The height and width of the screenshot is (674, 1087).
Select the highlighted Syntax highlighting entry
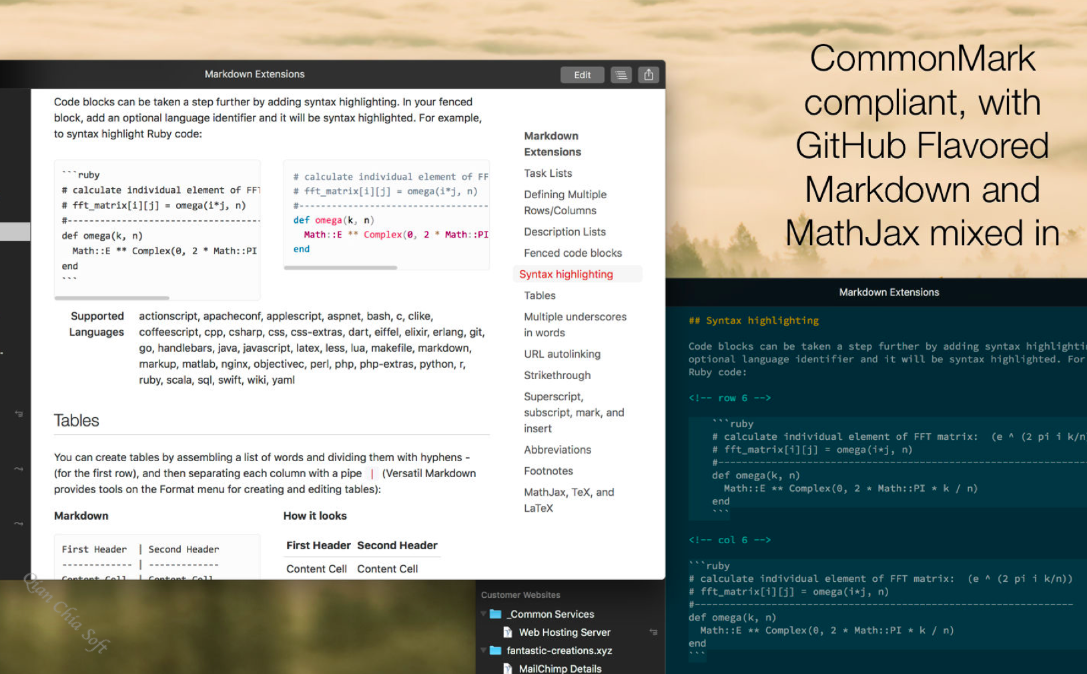577,274
